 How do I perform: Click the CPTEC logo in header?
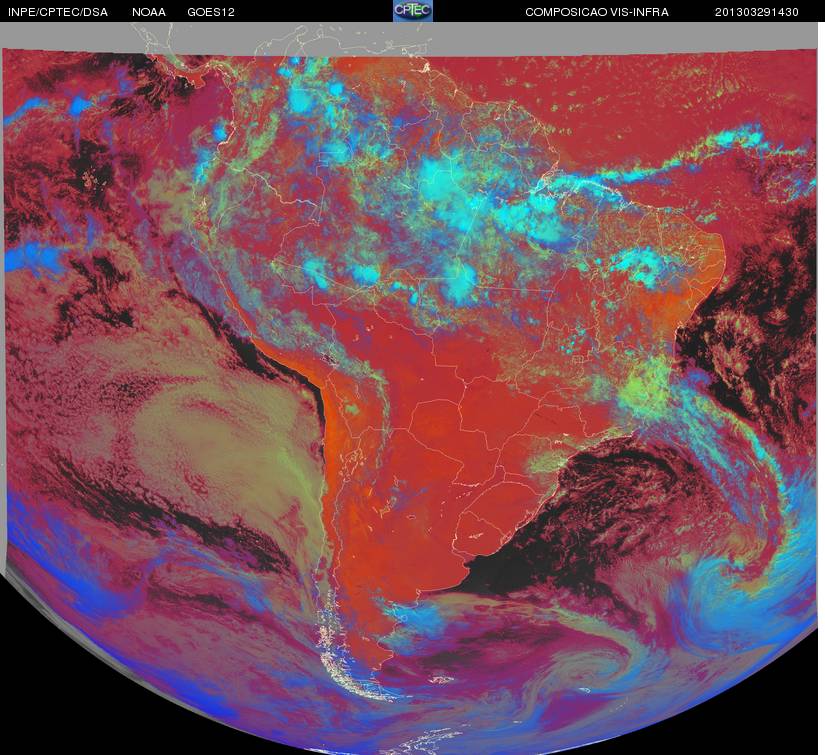[x=413, y=11]
